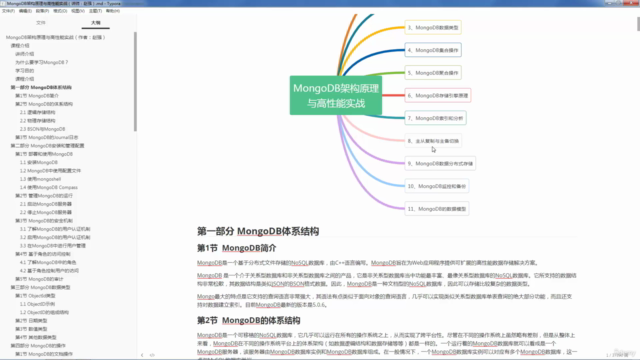
Task: Click mind map node 9、MongoDB数据分布式存储
Action: click(440, 163)
